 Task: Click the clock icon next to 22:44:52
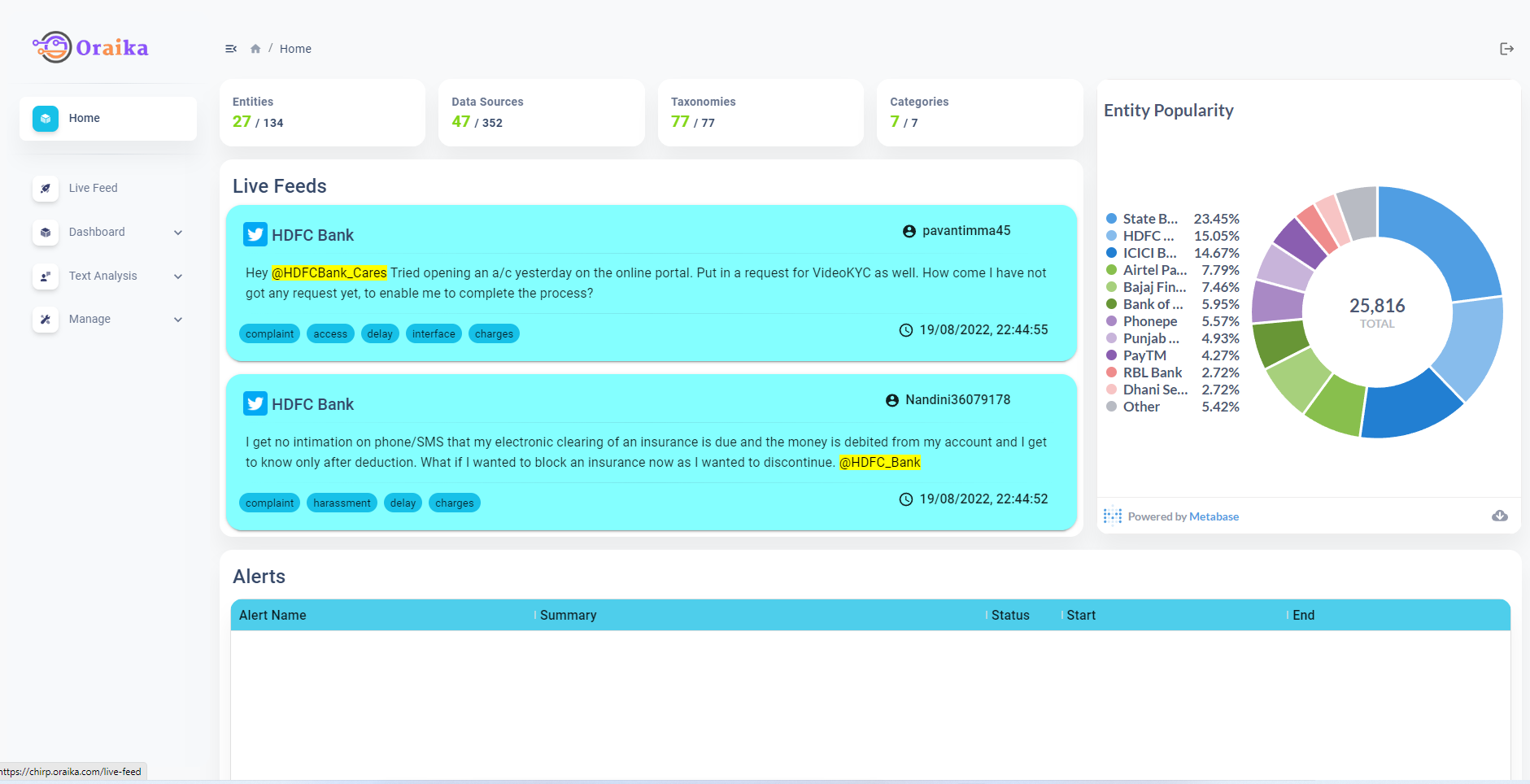coord(906,499)
